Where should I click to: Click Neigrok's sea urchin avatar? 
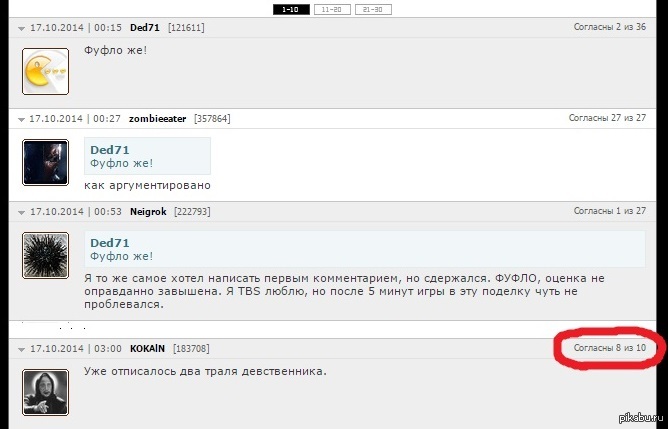pos(45,254)
